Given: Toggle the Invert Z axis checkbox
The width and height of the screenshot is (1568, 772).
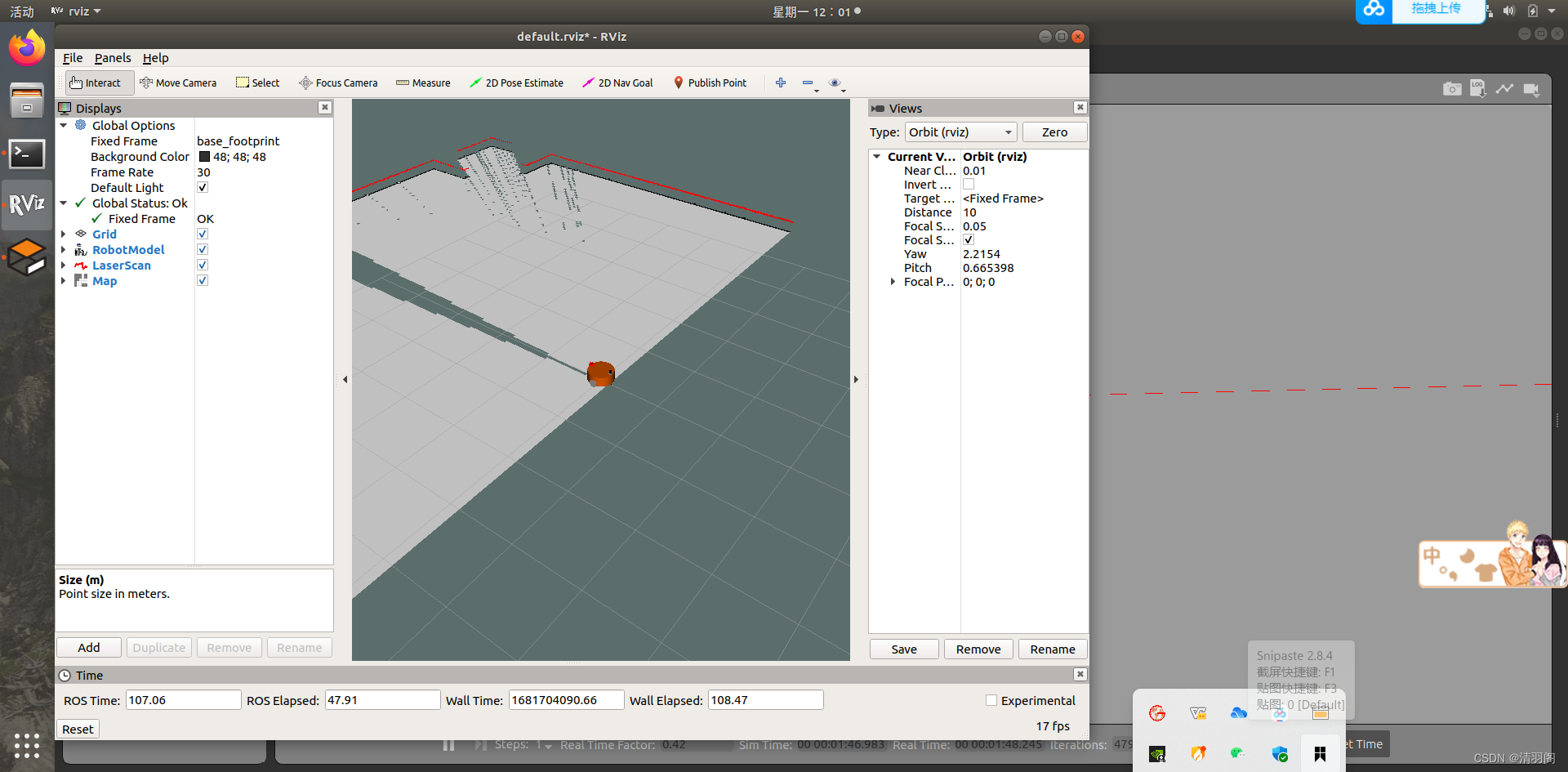Looking at the screenshot, I should 969,185.
